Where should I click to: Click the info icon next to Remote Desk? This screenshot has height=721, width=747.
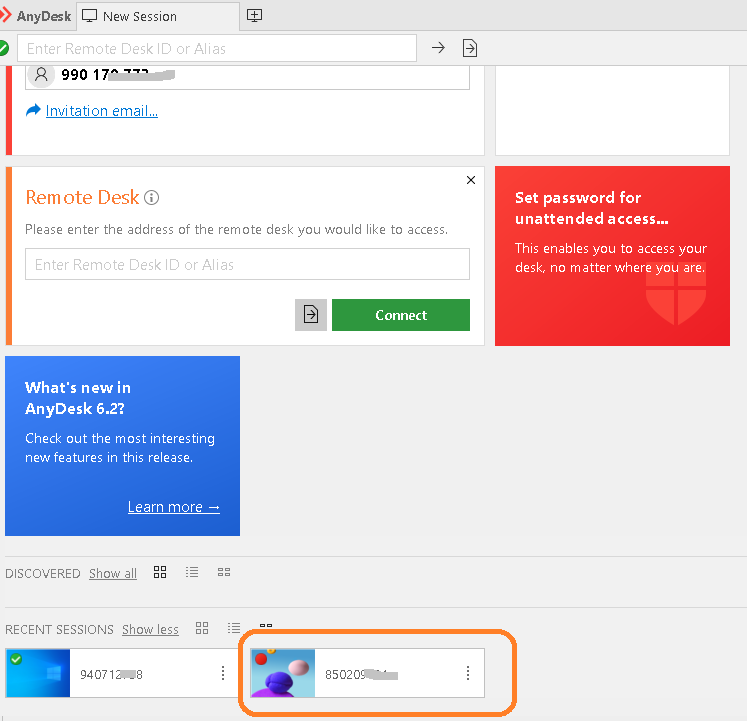point(151,197)
